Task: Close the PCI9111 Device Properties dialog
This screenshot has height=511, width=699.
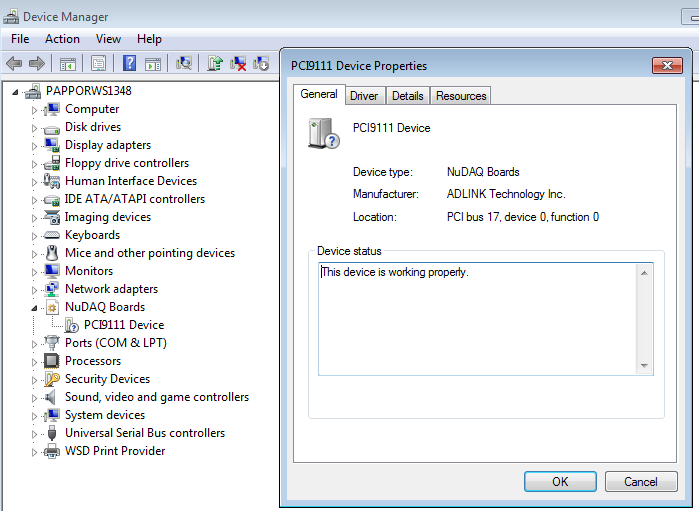Action: point(667,66)
